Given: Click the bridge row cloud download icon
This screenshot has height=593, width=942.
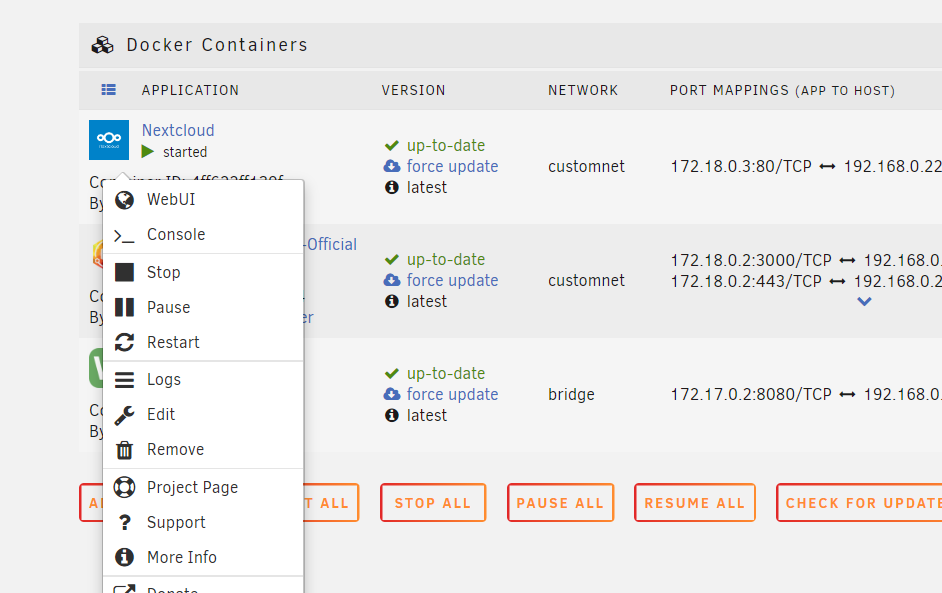Looking at the screenshot, I should pyautogui.click(x=392, y=395).
